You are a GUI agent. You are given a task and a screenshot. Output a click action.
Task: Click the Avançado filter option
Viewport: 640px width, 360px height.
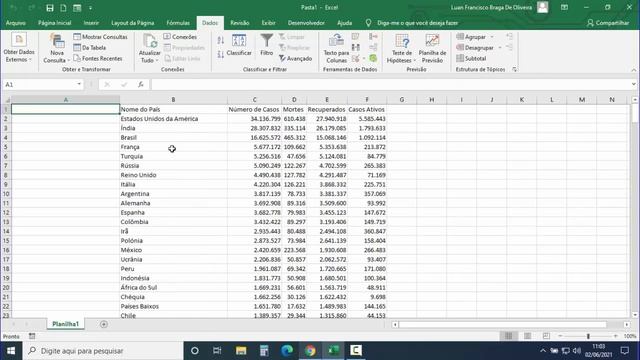click(296, 58)
